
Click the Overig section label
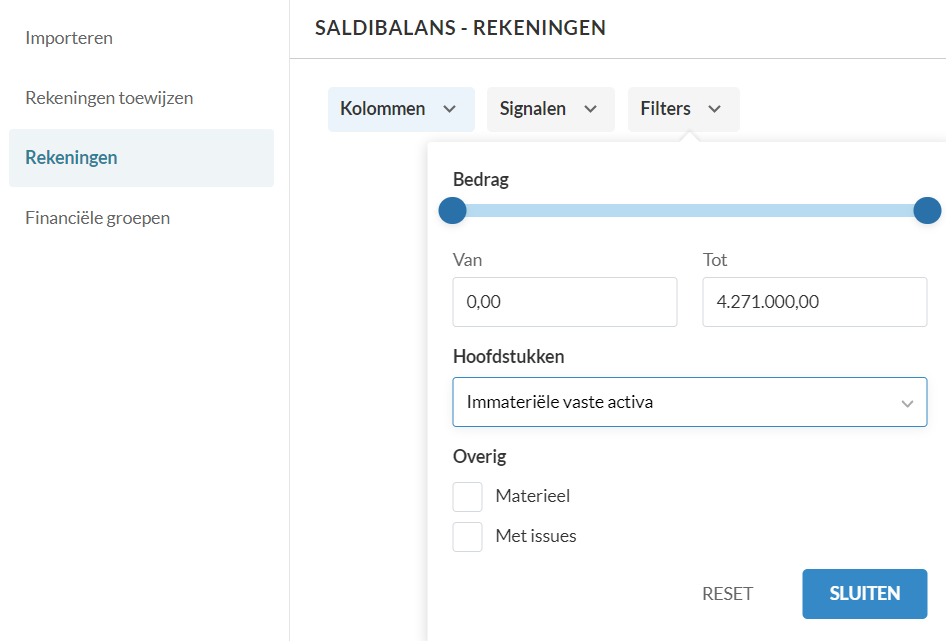pos(480,457)
